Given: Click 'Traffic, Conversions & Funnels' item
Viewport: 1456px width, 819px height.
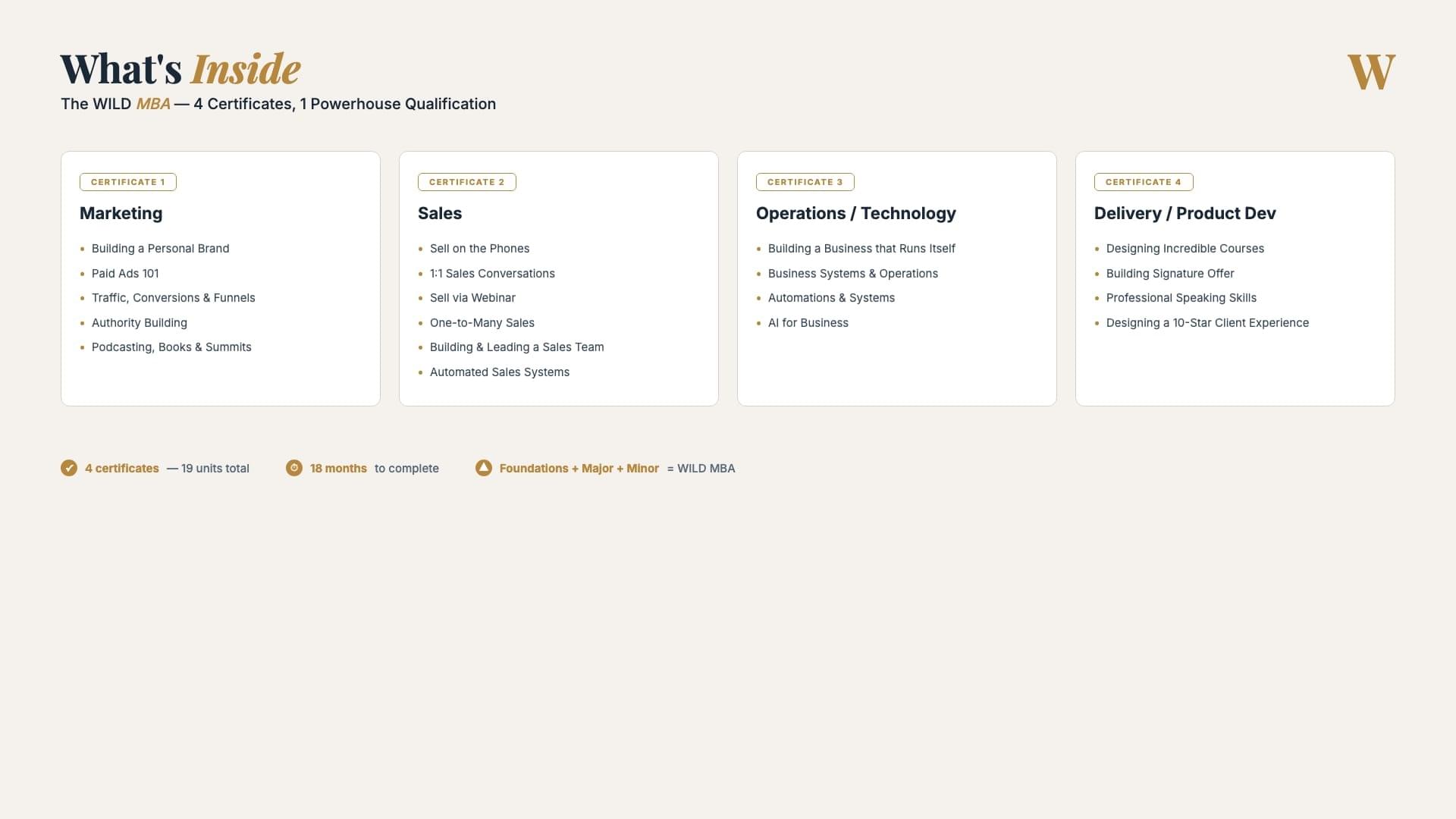Looking at the screenshot, I should (x=174, y=298).
